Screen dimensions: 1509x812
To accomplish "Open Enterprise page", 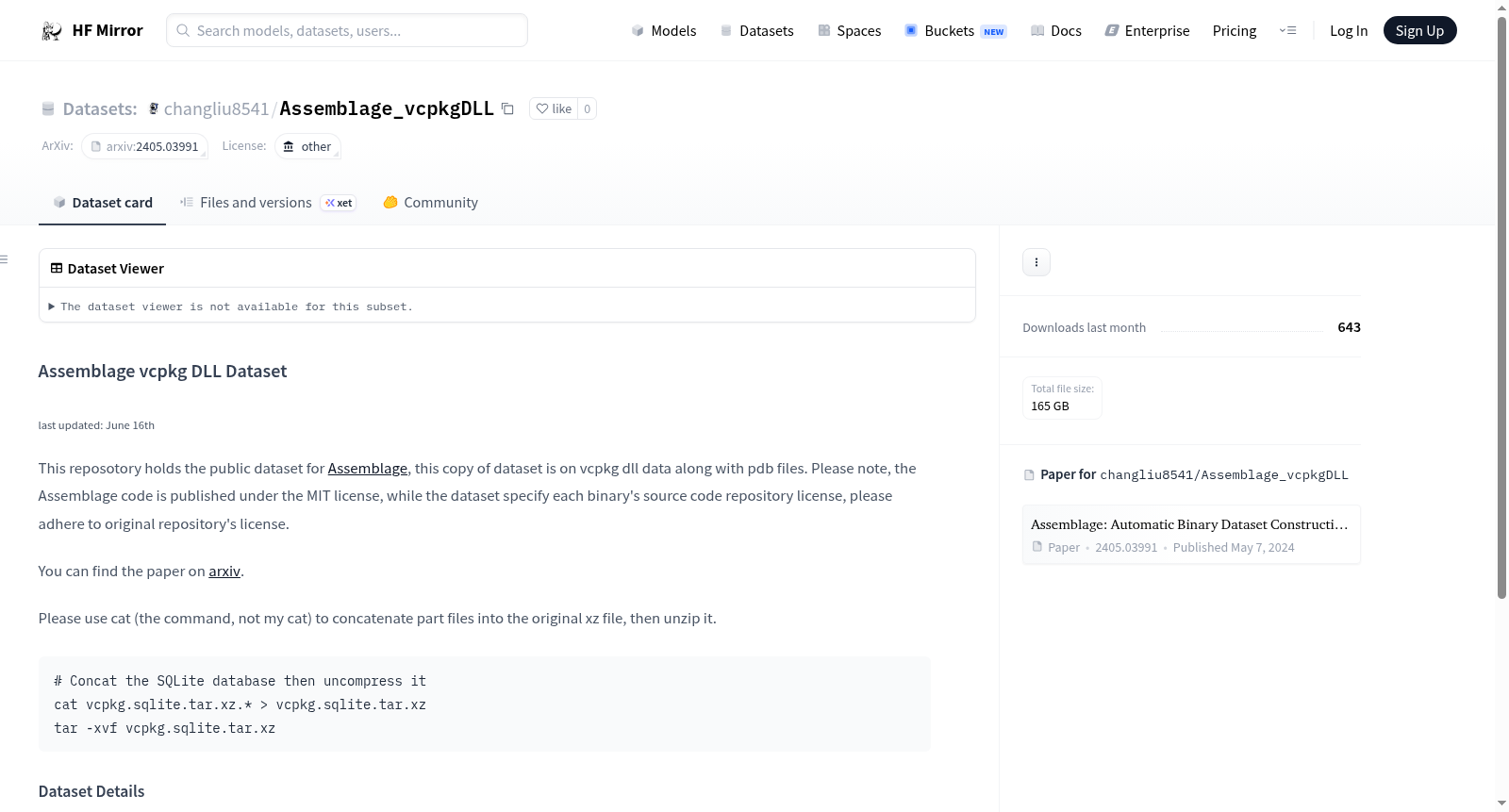I will coord(1147,31).
